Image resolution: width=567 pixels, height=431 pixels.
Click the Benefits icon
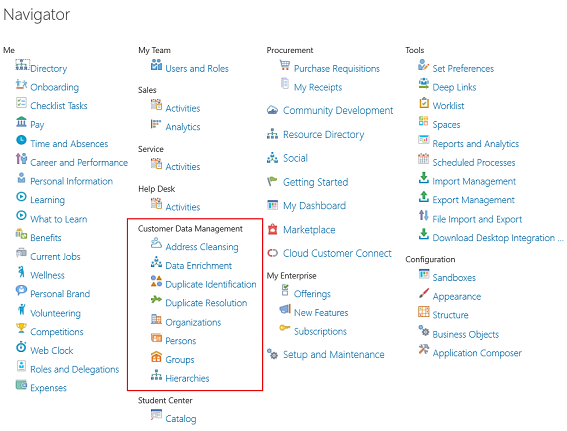tap(21, 234)
